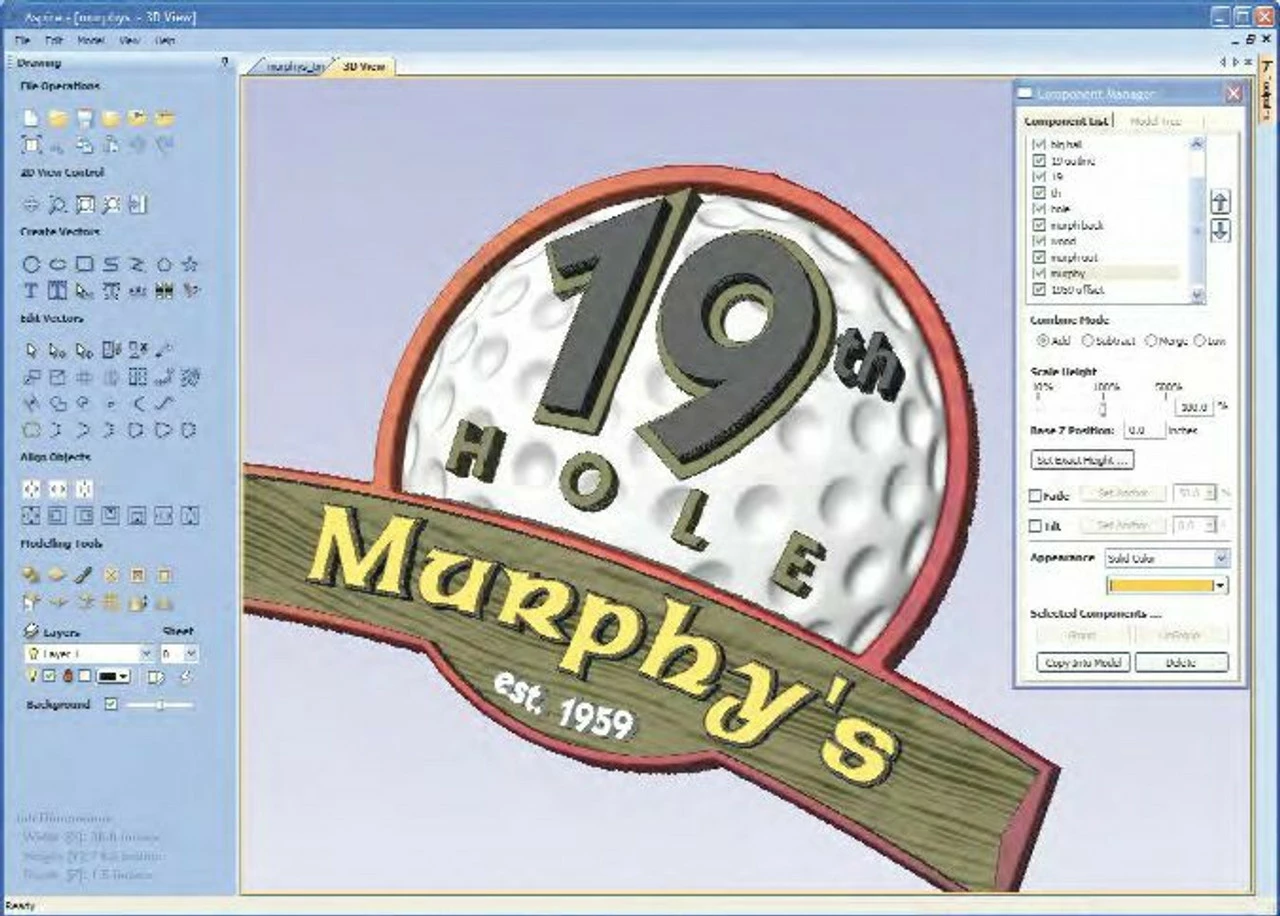Click the sculpting tool in Modelling Tools
Viewport: 1280px width, 916px height.
84,575
